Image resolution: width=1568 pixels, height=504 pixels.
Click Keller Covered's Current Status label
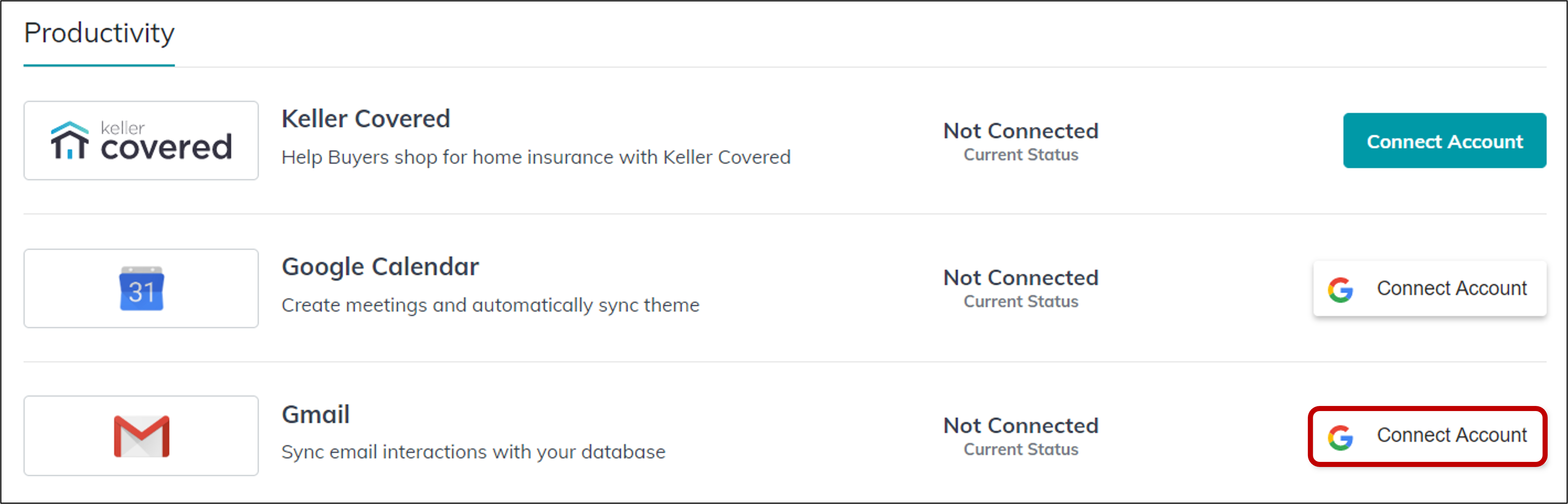pyautogui.click(x=1021, y=155)
